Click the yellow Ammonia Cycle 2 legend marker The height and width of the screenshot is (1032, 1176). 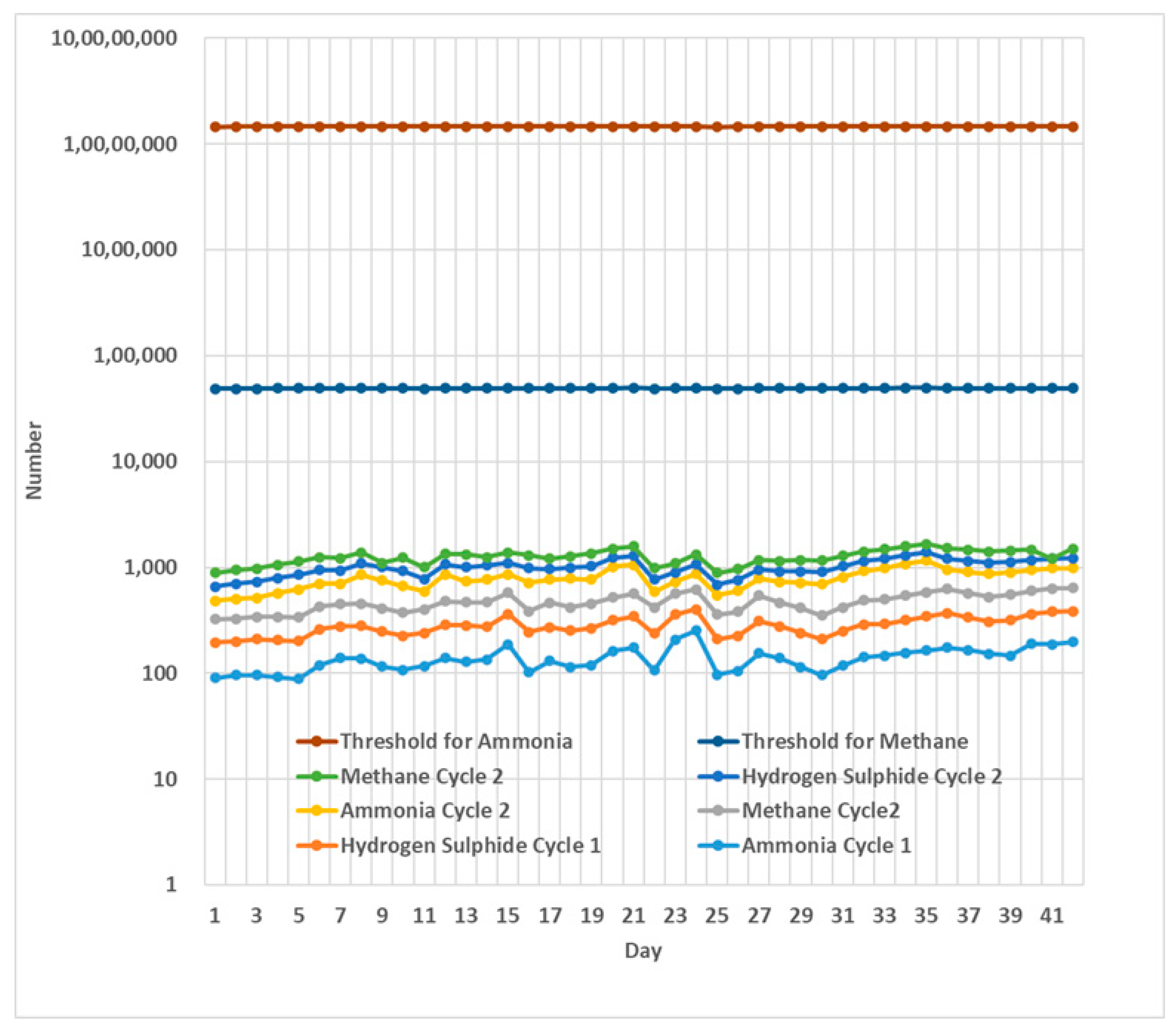point(316,811)
